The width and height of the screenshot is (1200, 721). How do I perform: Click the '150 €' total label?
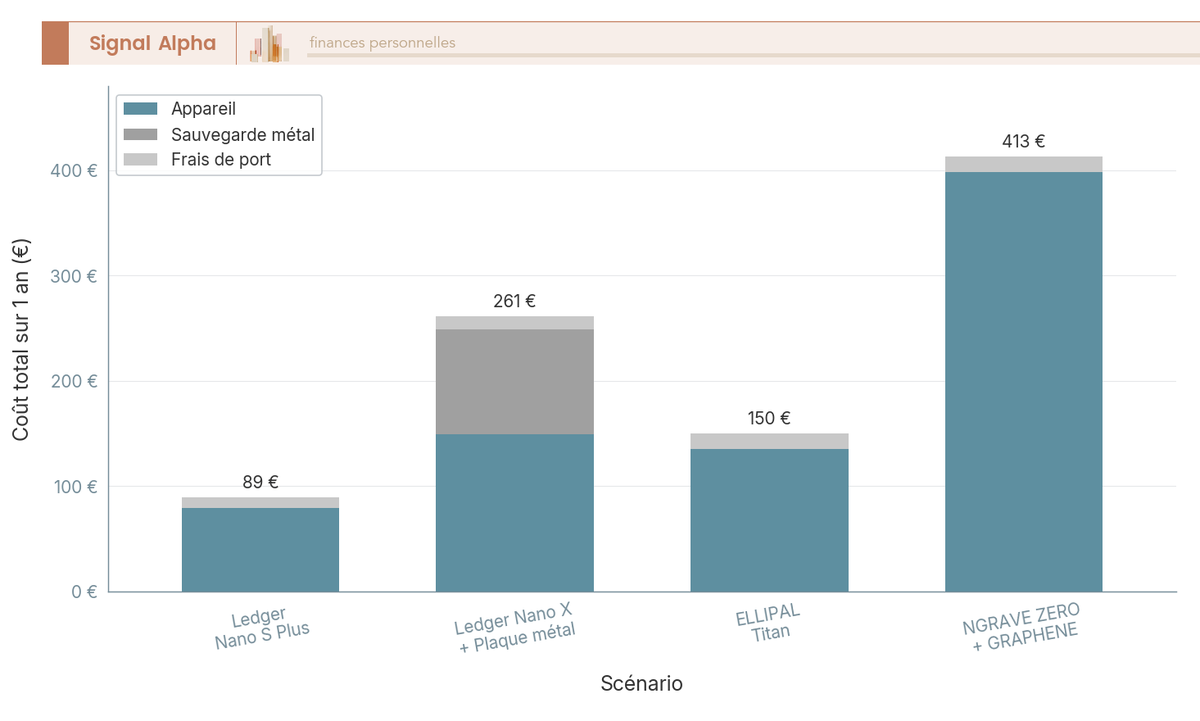point(769,418)
